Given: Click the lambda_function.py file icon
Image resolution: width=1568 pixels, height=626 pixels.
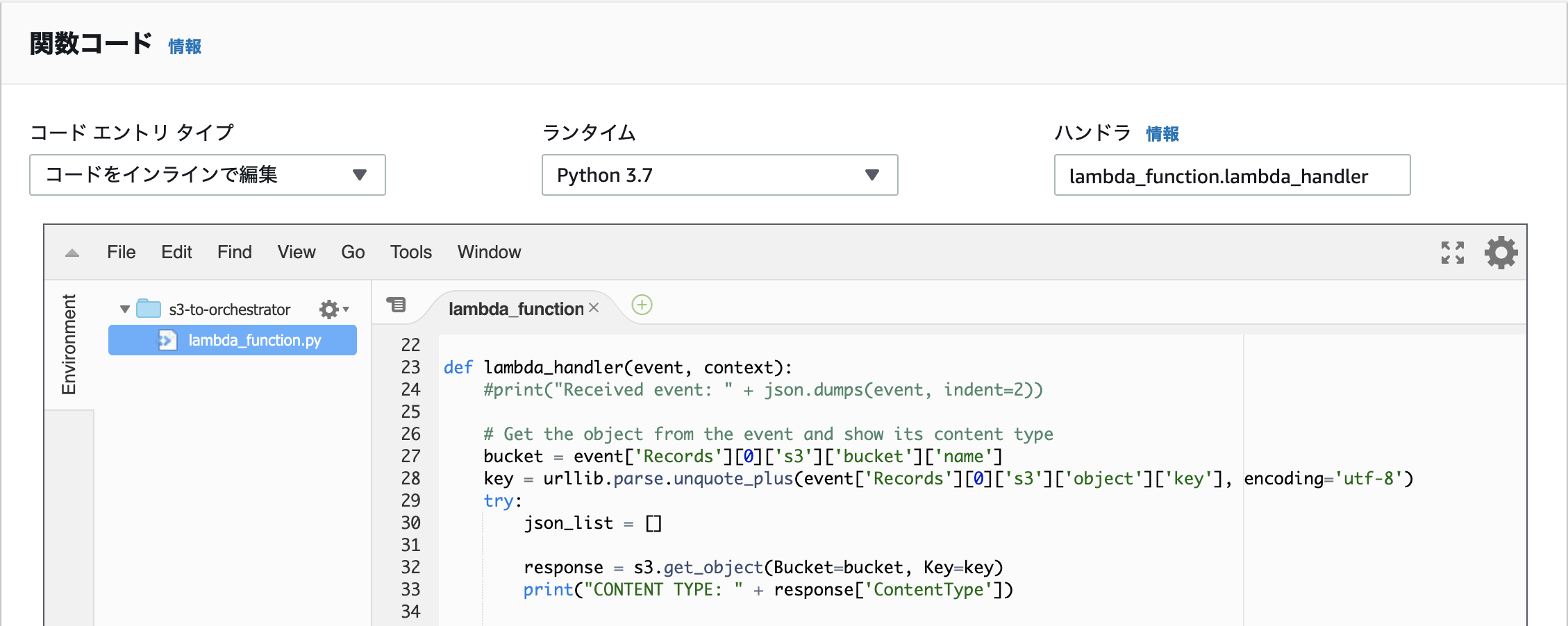Looking at the screenshot, I should click(167, 340).
